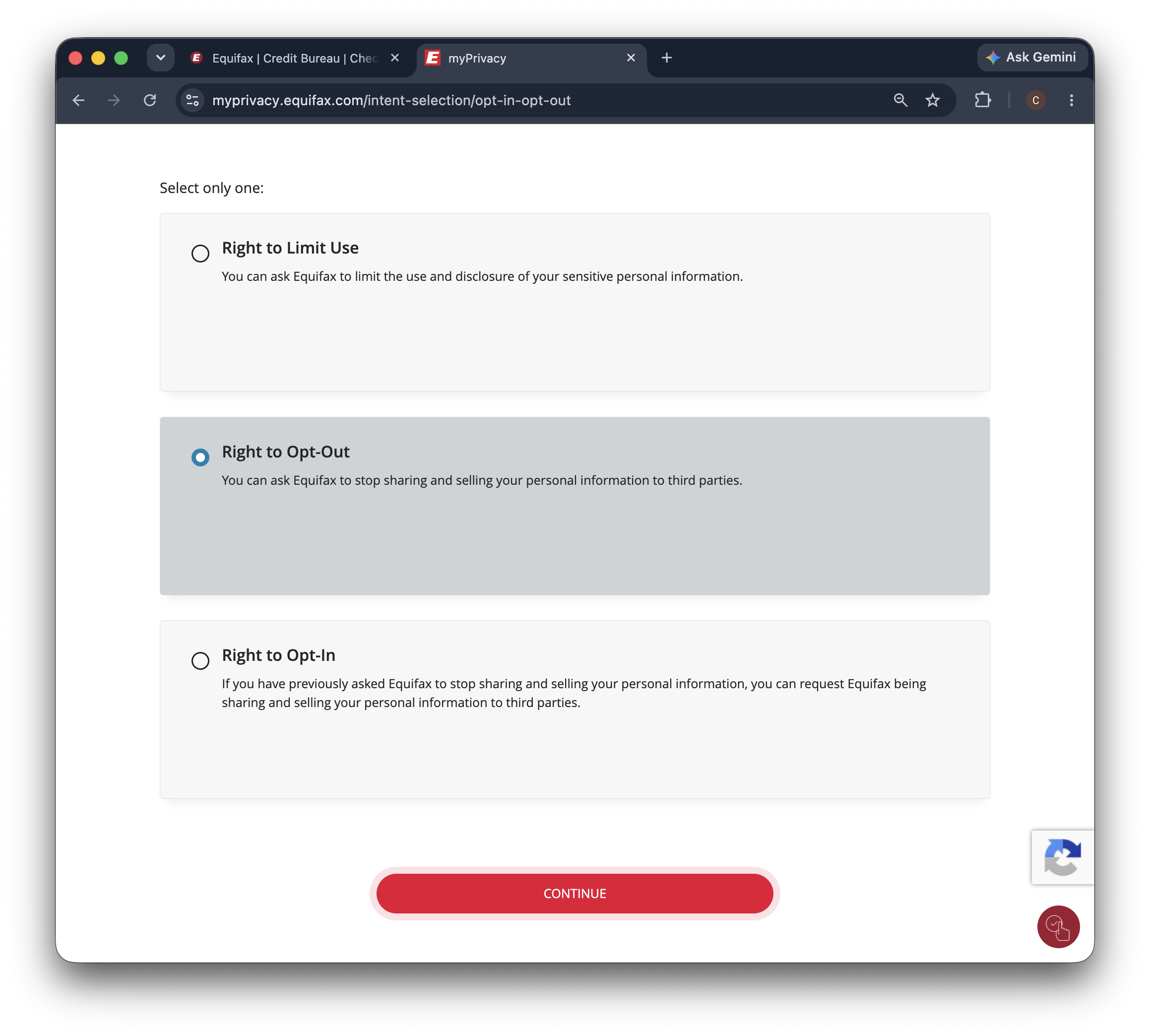Select the Right to Limit Use radio button

pyautogui.click(x=200, y=254)
